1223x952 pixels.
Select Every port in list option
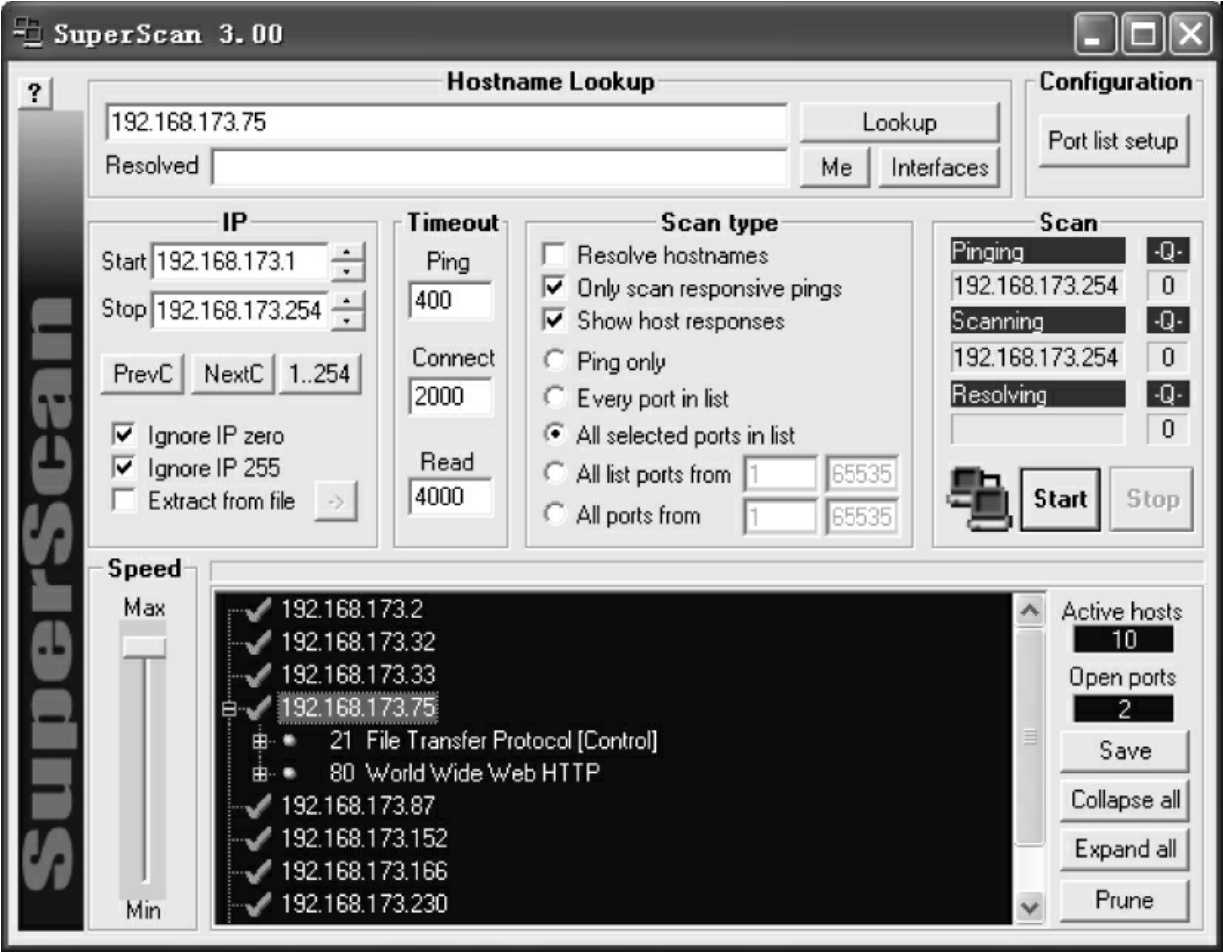[x=553, y=398]
